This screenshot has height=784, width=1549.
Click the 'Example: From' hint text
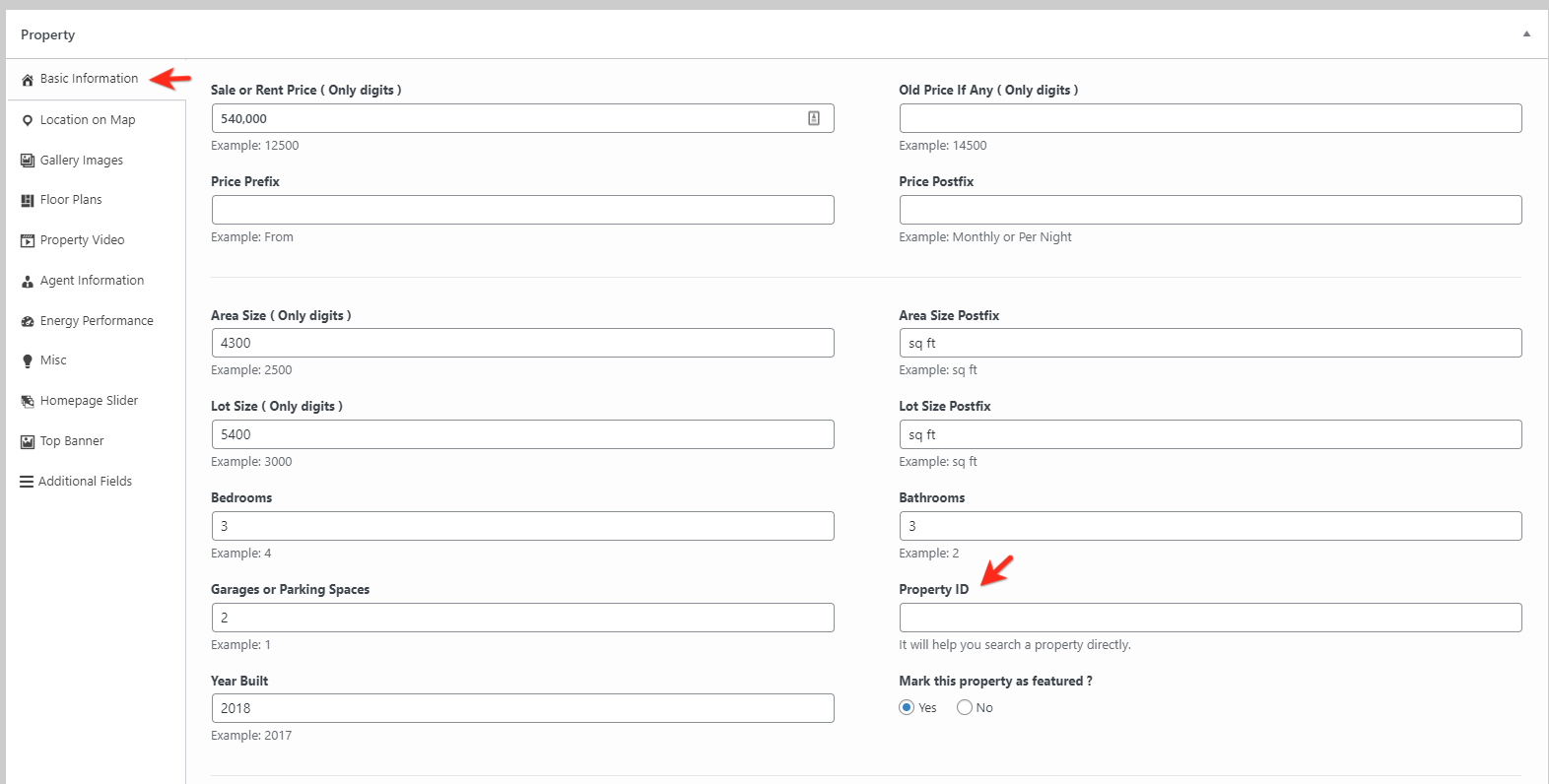click(x=252, y=237)
